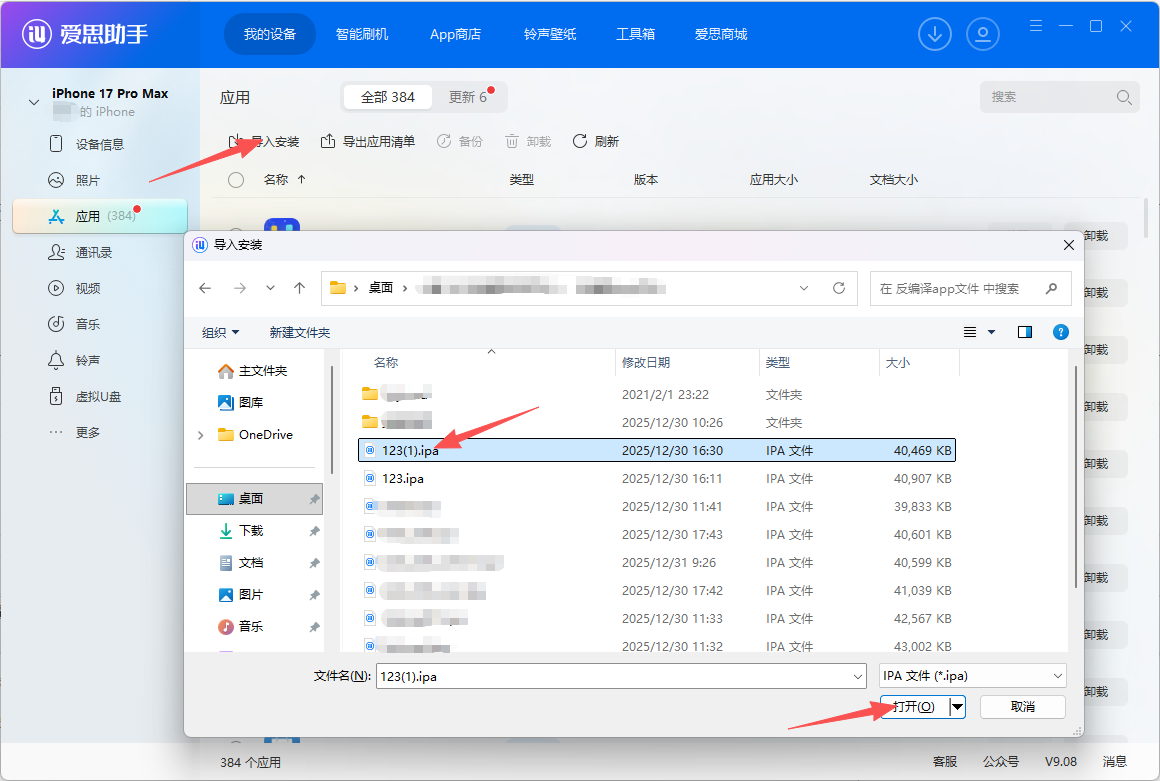Select the 123.ipa file in list
Screen dimensions: 1160x781
click(x=403, y=479)
